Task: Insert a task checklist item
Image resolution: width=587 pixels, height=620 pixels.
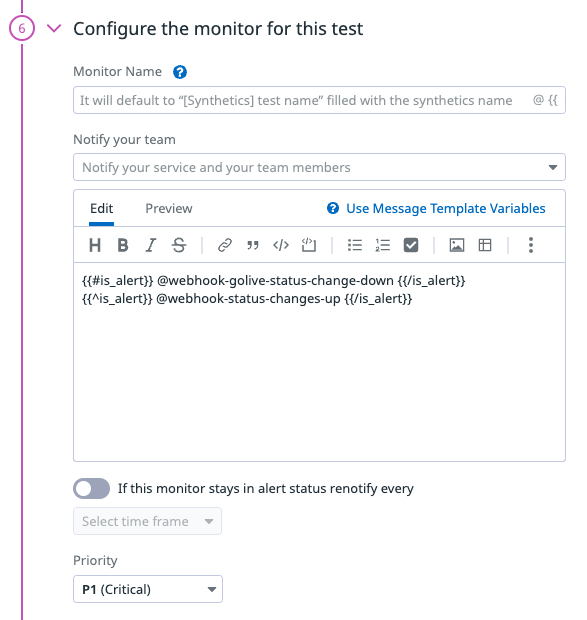Action: tap(411, 245)
